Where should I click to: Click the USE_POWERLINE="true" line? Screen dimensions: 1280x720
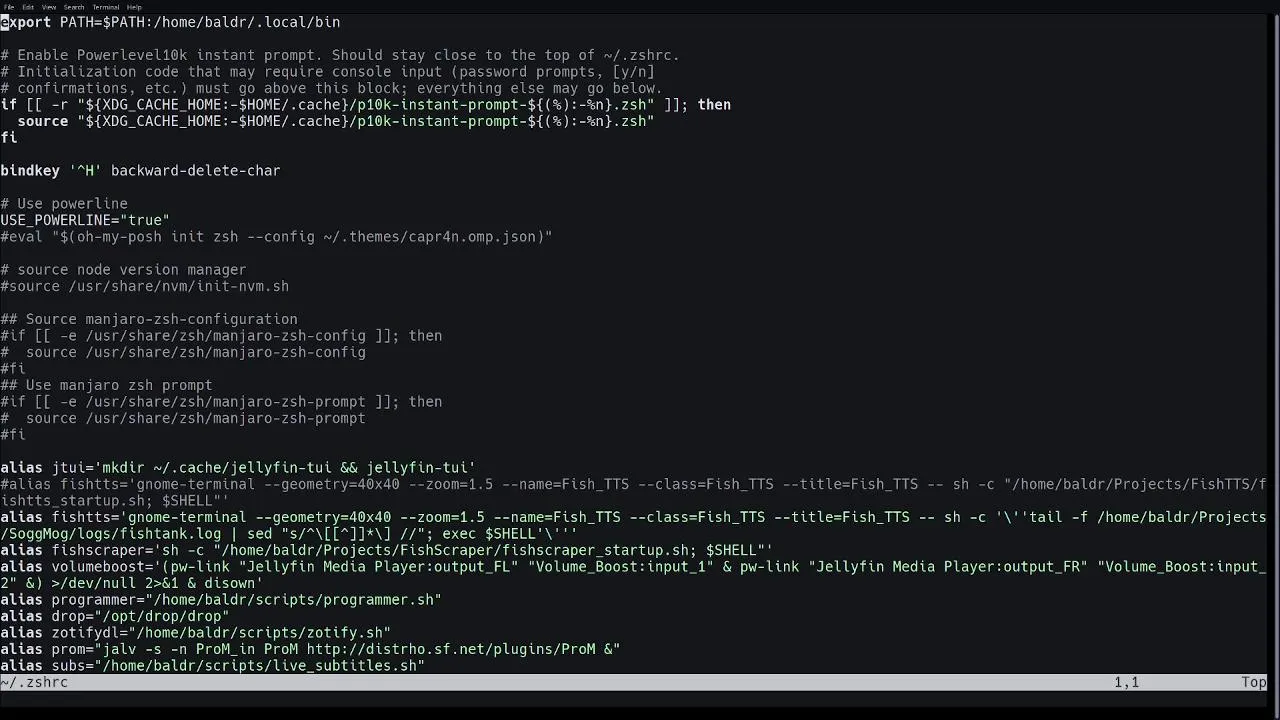click(85, 220)
